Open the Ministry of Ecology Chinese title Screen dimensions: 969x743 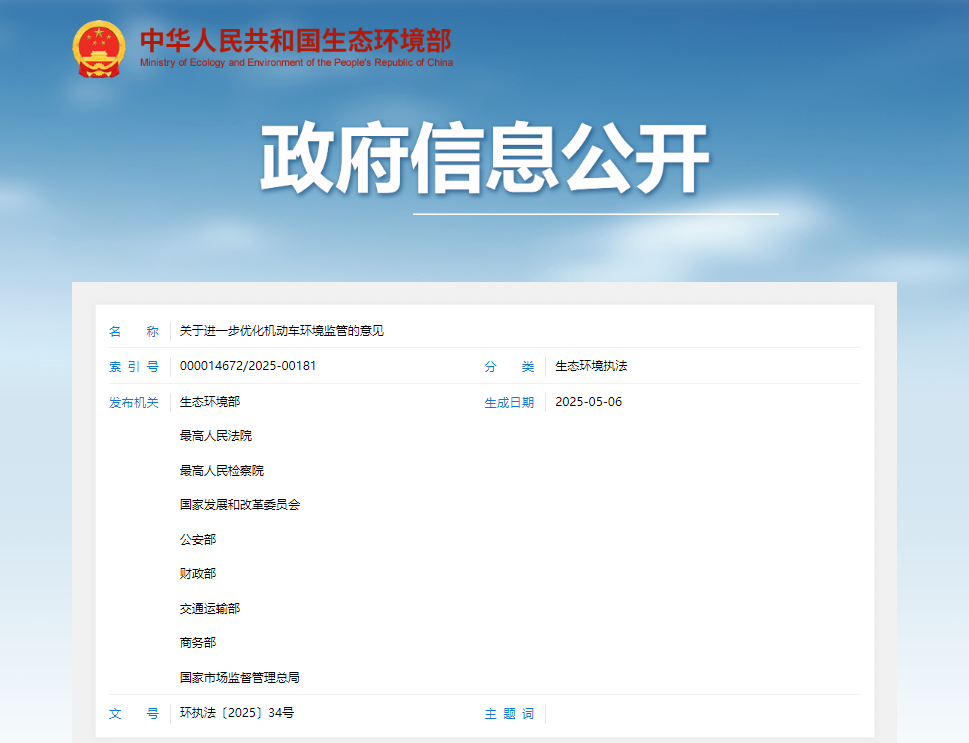click(295, 41)
